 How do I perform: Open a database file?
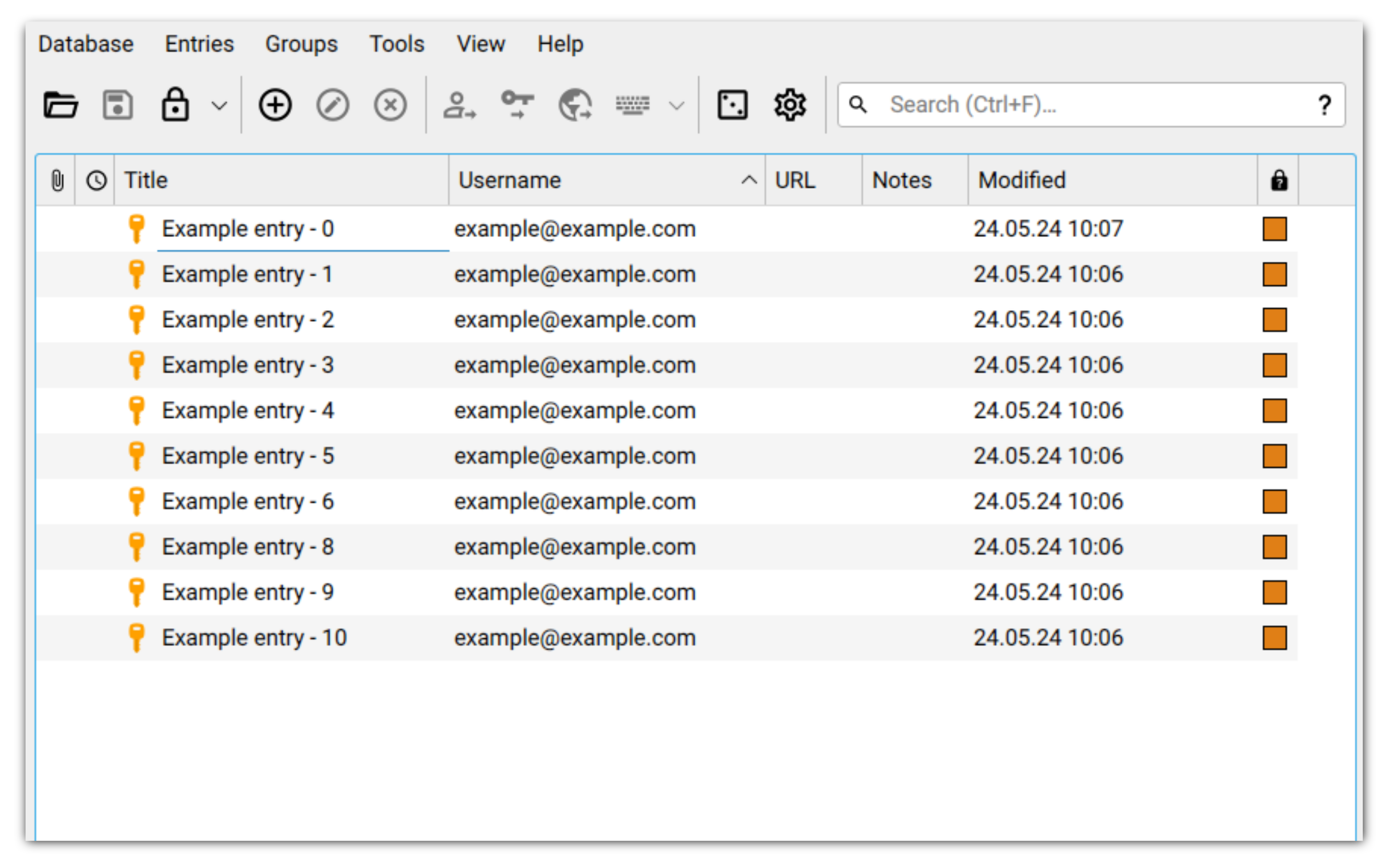tap(60, 105)
